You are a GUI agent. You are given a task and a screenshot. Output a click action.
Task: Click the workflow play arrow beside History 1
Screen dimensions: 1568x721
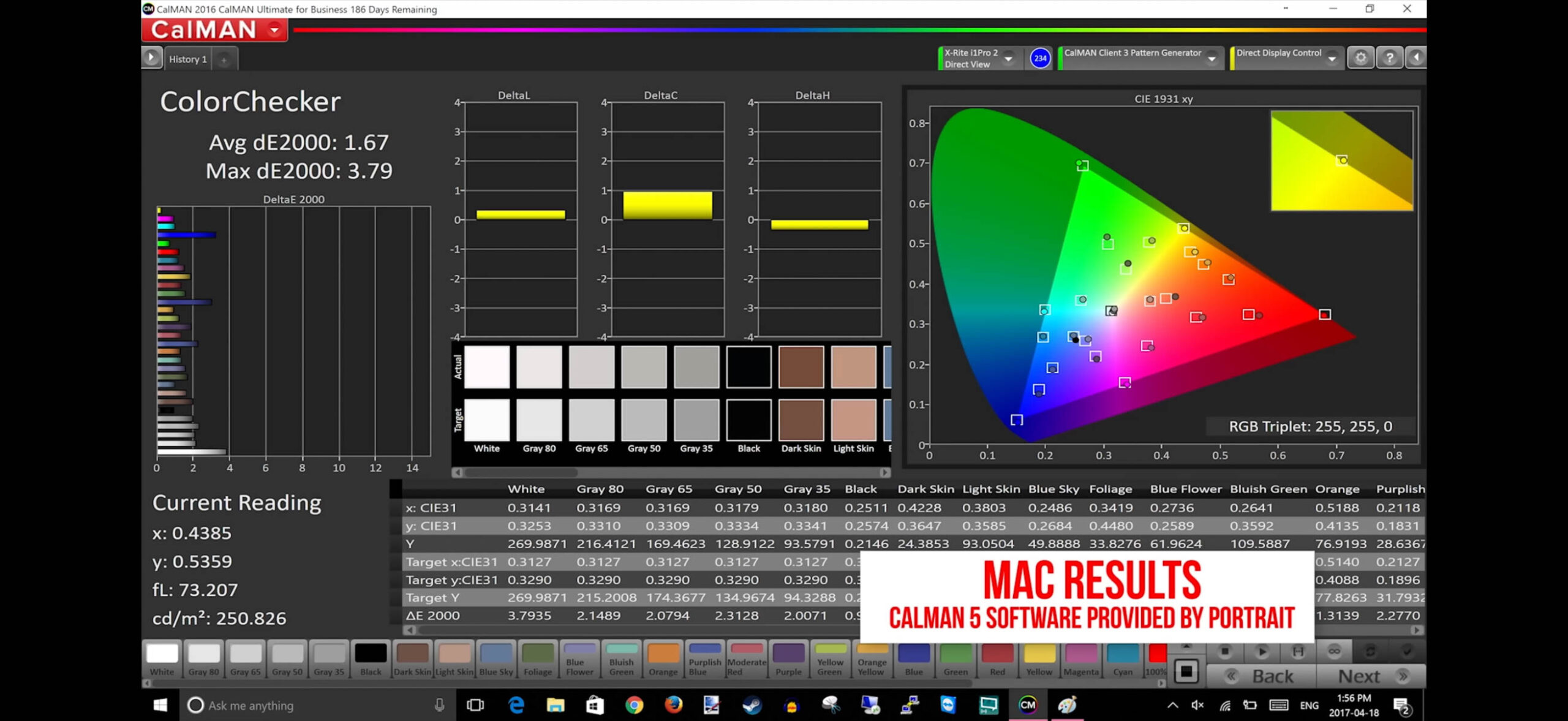pyautogui.click(x=151, y=58)
